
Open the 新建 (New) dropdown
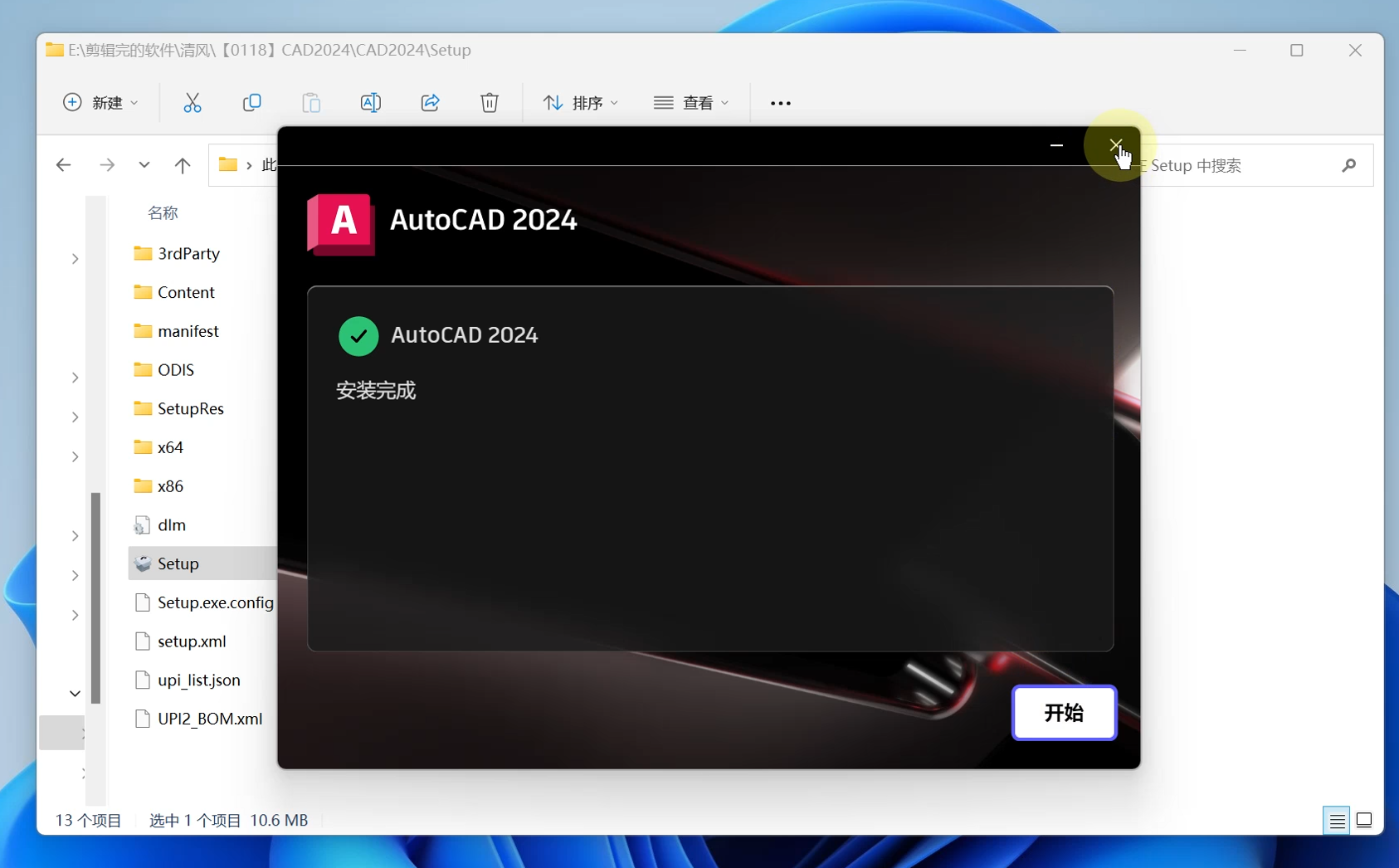click(100, 102)
